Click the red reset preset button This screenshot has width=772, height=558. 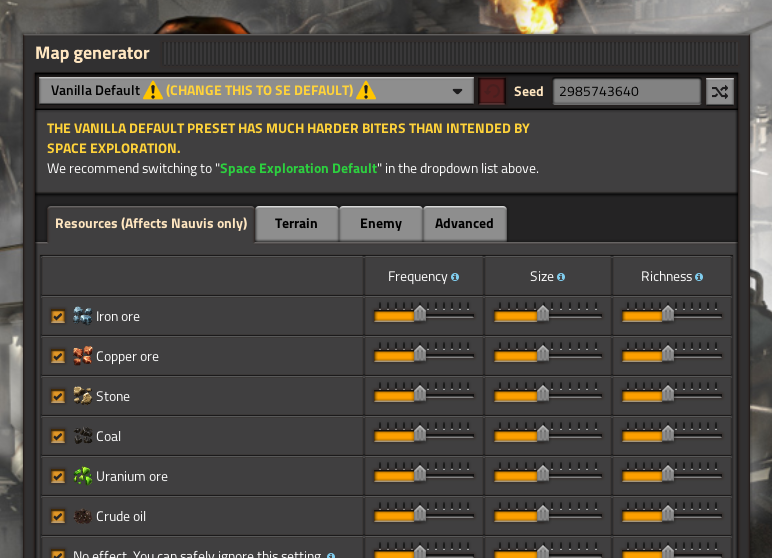(x=492, y=91)
